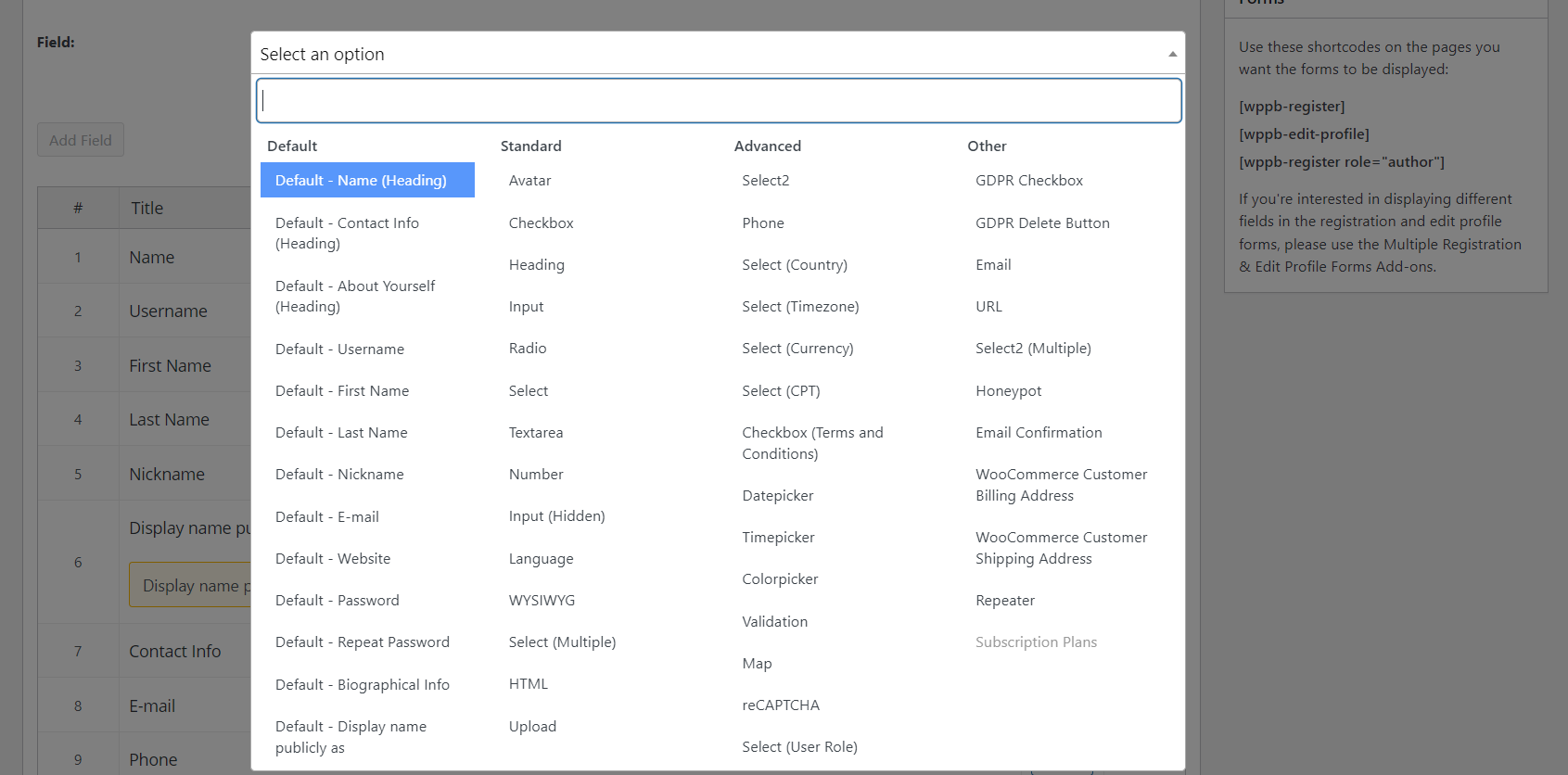Image resolution: width=1568 pixels, height=775 pixels.
Task: Click the [wppb-edit-profile] shortcode text
Action: (x=1304, y=134)
